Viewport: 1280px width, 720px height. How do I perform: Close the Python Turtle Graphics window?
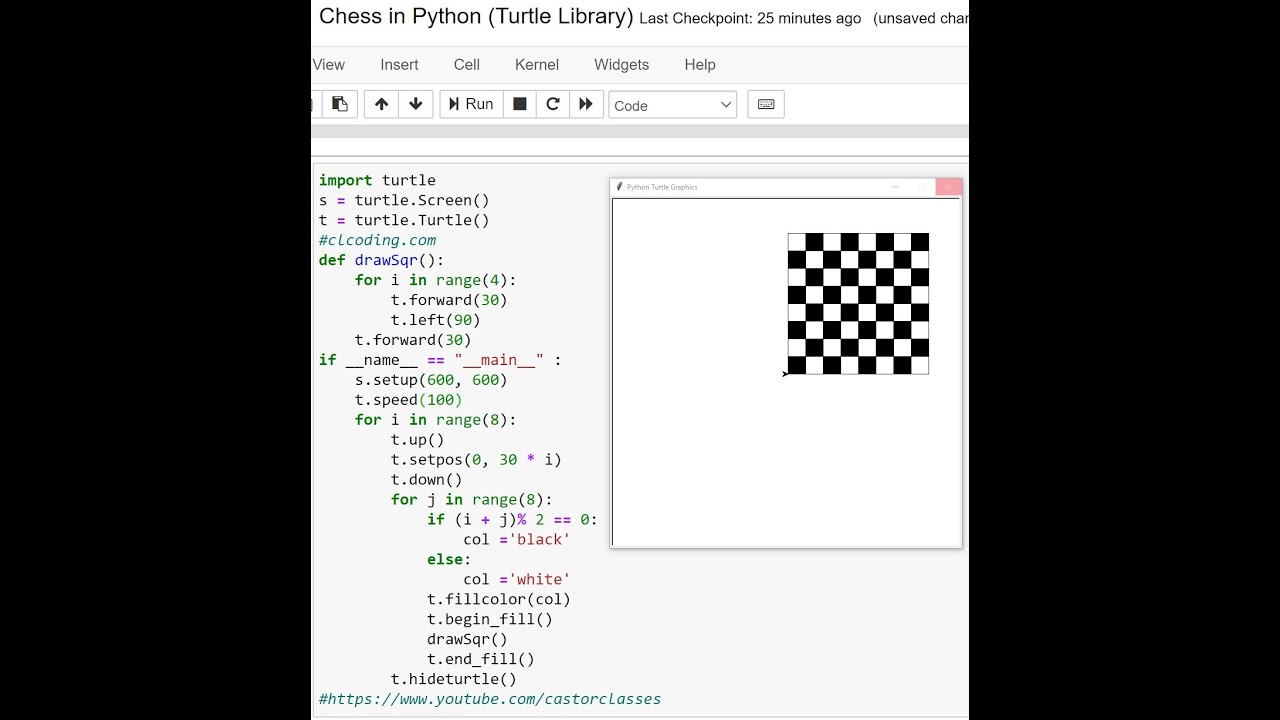click(x=949, y=187)
